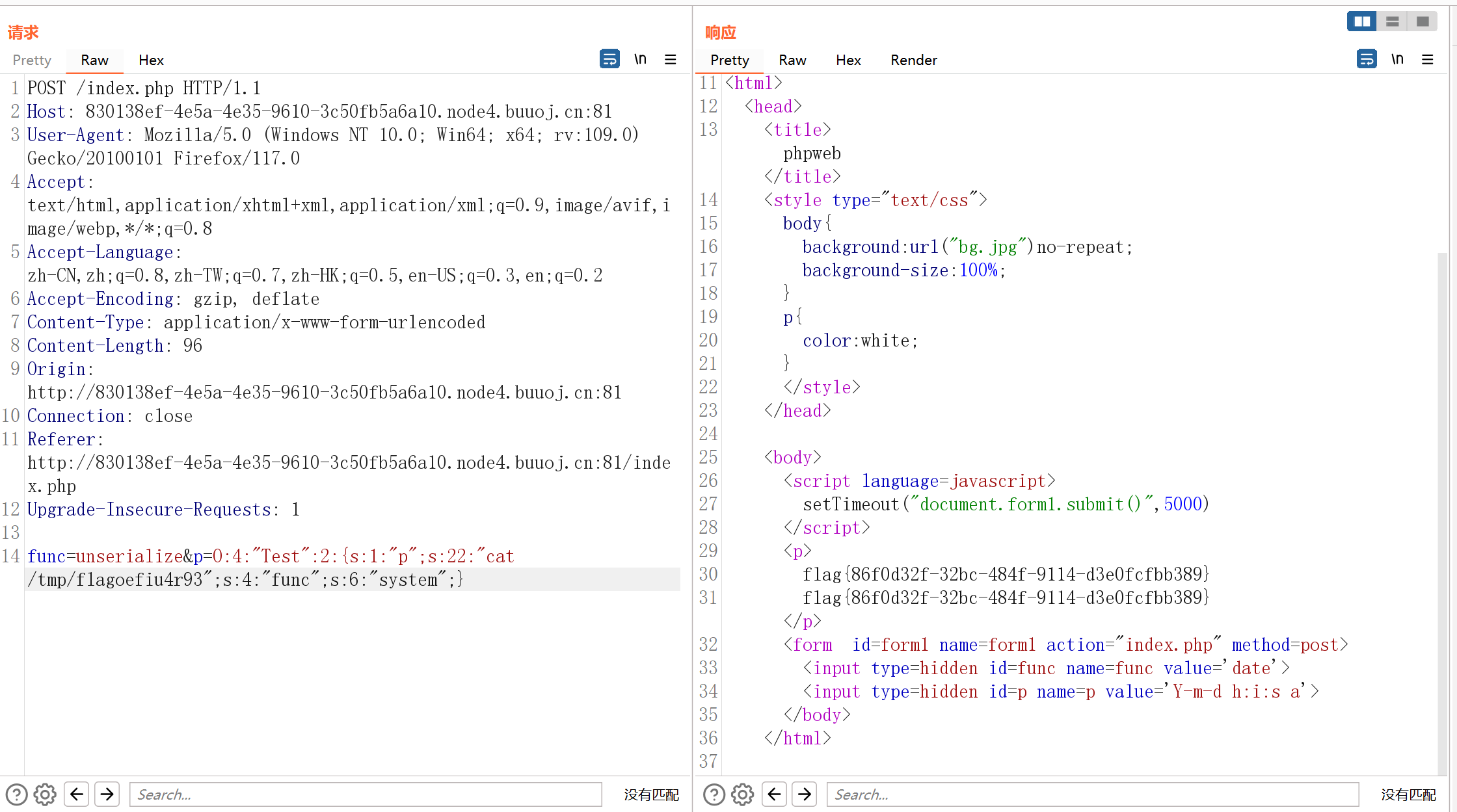Image resolution: width=1457 pixels, height=812 pixels.
Task: Focus the response search field
Action: [x=1093, y=794]
